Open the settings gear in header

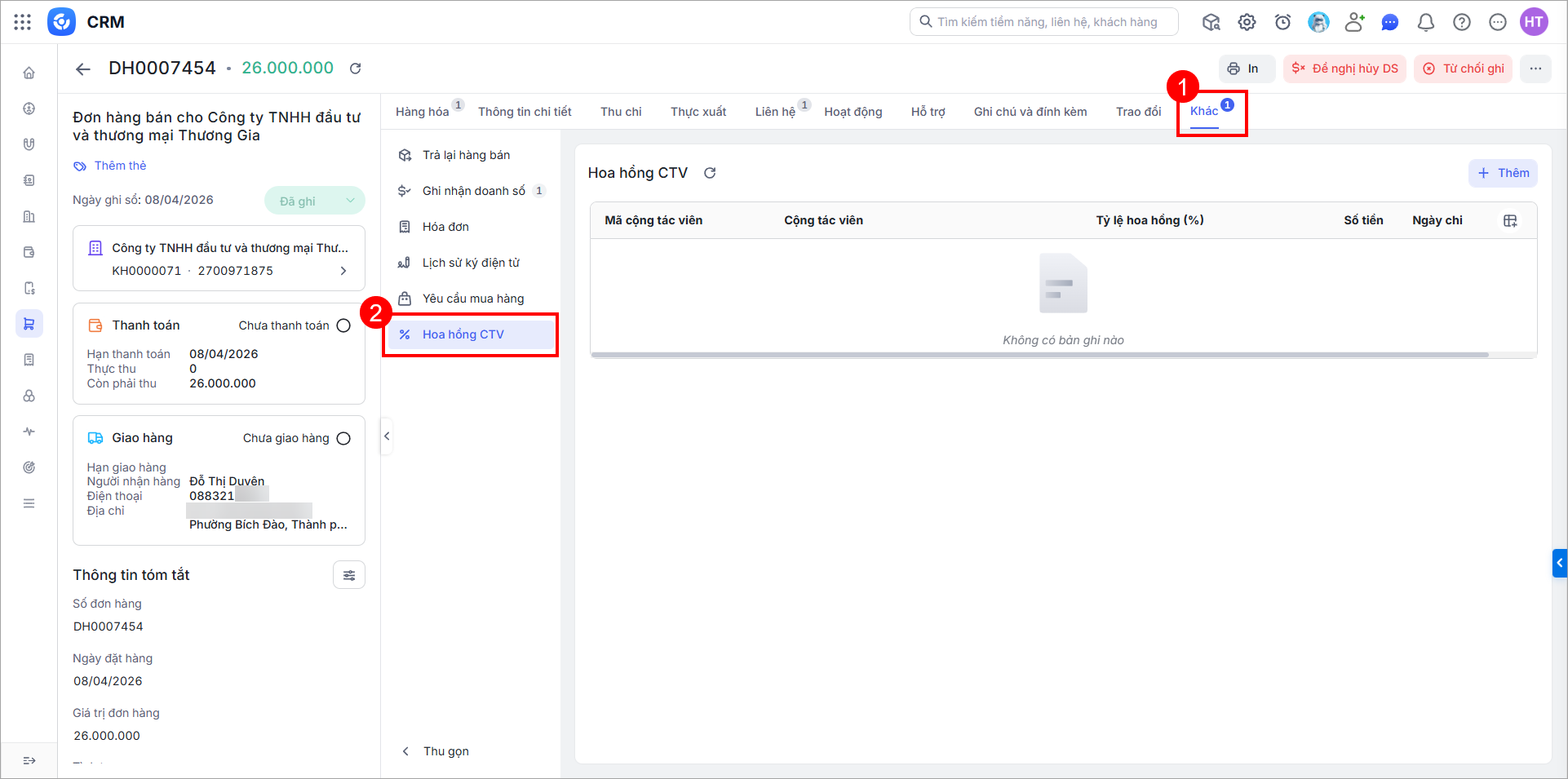pyautogui.click(x=1247, y=23)
